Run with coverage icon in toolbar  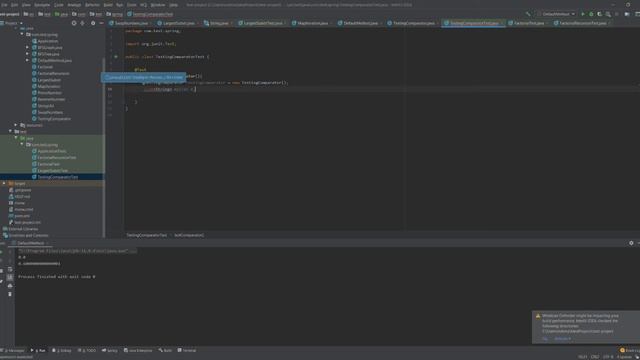coord(600,14)
